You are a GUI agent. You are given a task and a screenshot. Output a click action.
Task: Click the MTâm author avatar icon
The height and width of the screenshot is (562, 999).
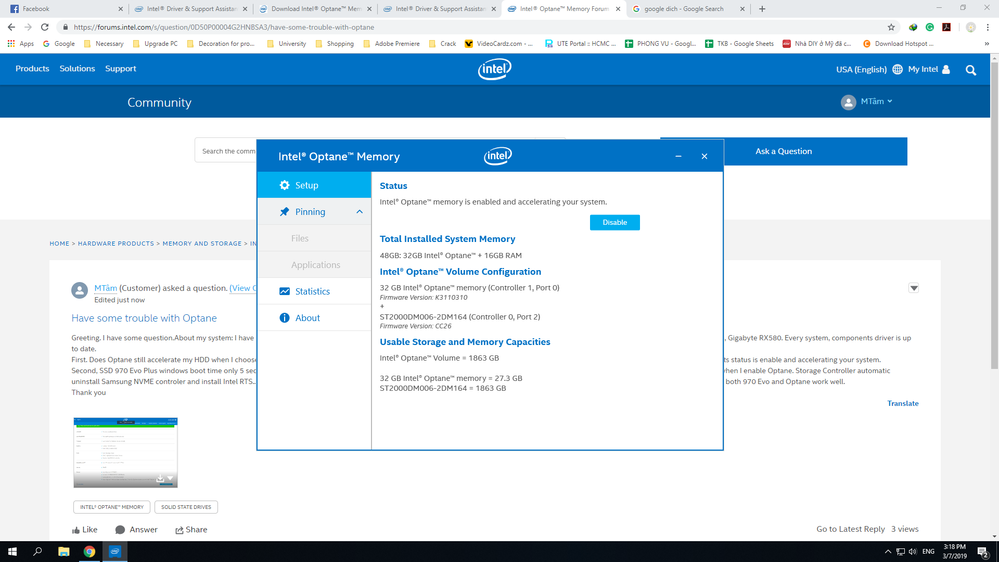tap(80, 291)
